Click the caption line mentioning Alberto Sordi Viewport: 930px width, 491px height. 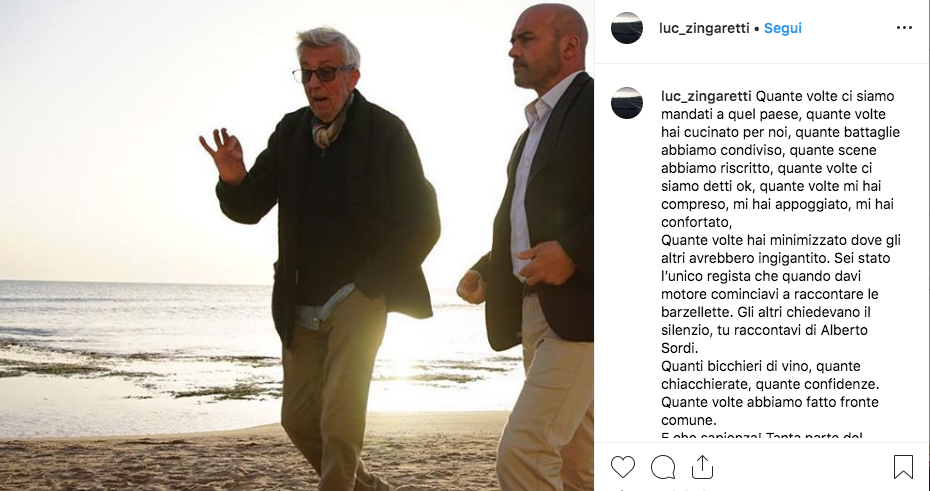(x=765, y=339)
